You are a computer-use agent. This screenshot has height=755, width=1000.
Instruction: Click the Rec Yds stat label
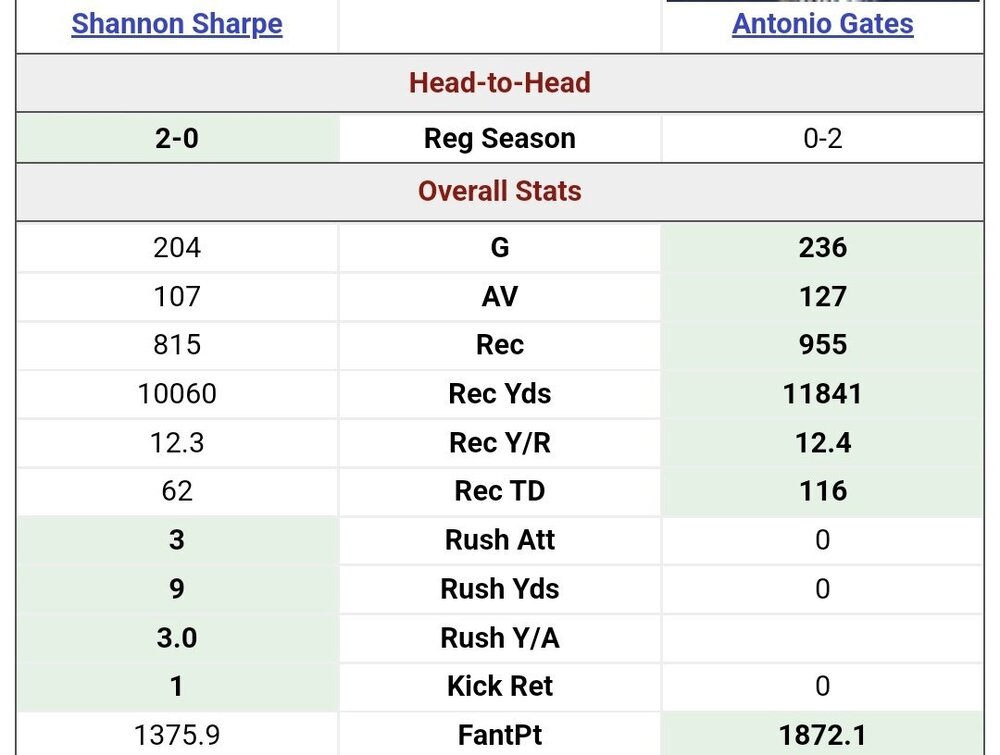coord(499,393)
